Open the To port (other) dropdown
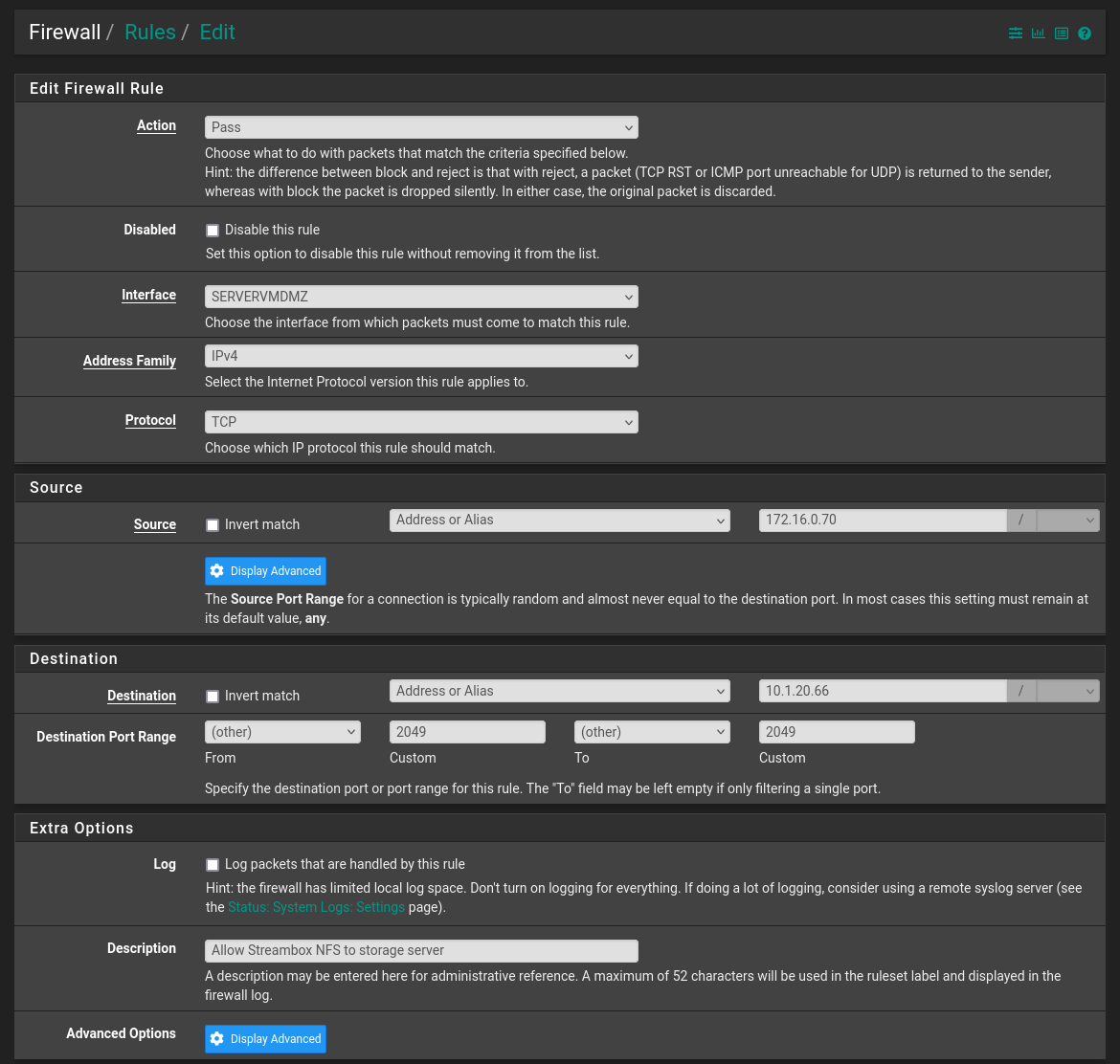Screen dimensions: 1120x1064 coord(652,732)
